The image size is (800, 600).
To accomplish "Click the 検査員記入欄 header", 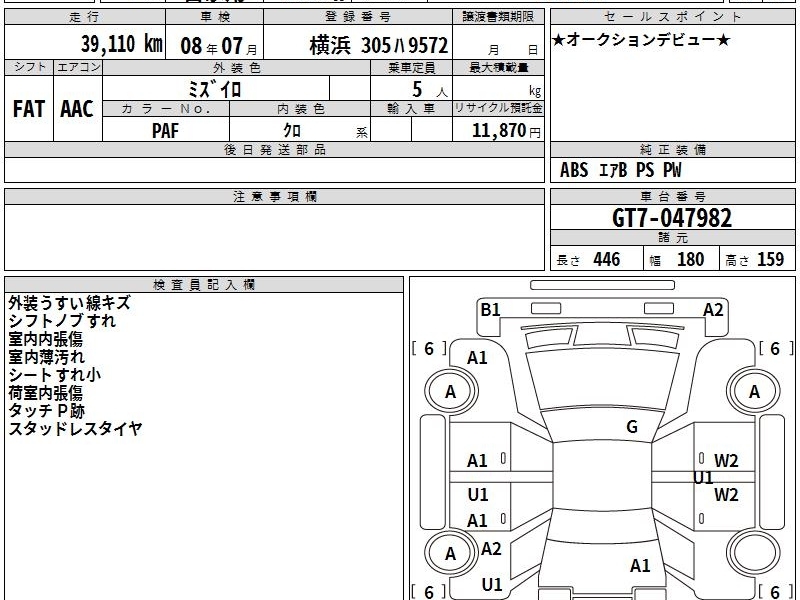I will click(x=204, y=285).
